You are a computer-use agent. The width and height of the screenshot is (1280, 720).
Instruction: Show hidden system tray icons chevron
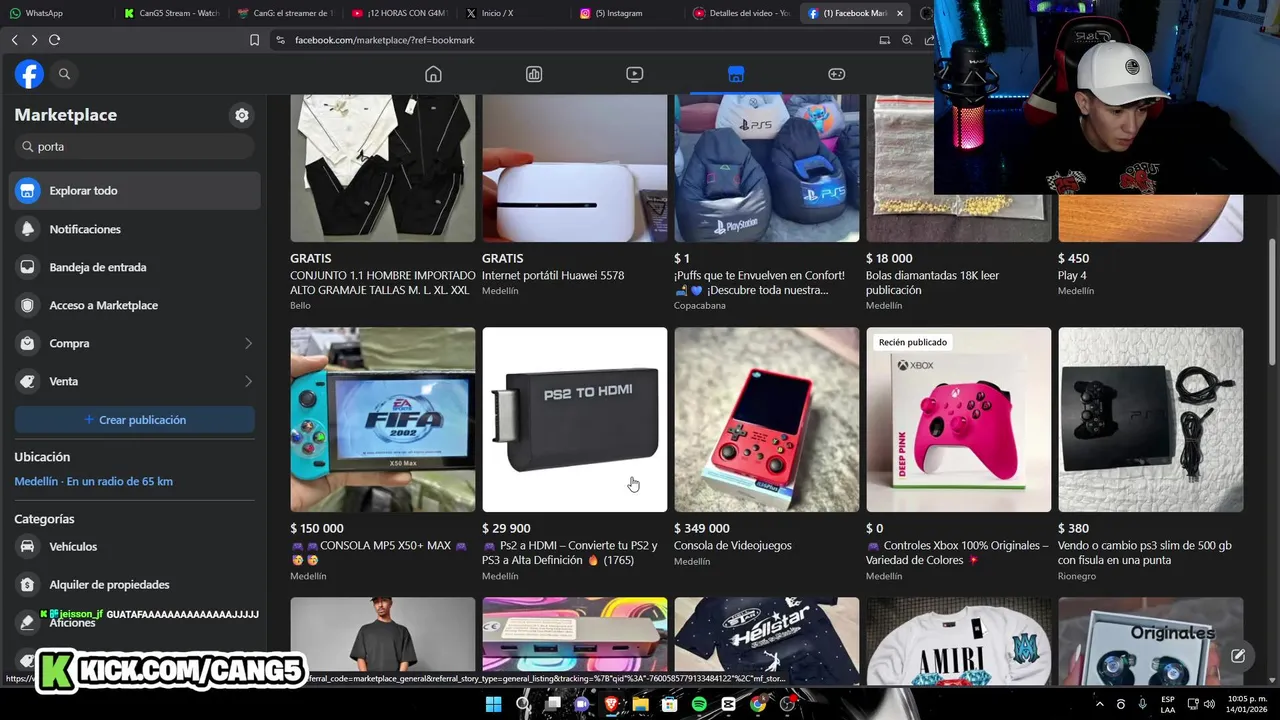(x=1099, y=704)
